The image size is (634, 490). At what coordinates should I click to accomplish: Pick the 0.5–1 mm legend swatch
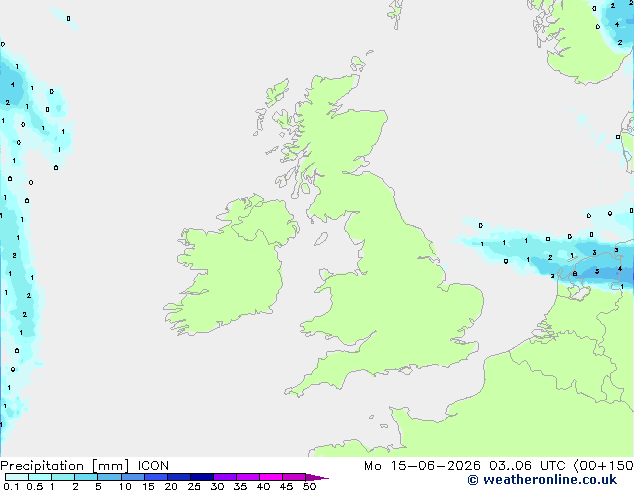coord(40,477)
